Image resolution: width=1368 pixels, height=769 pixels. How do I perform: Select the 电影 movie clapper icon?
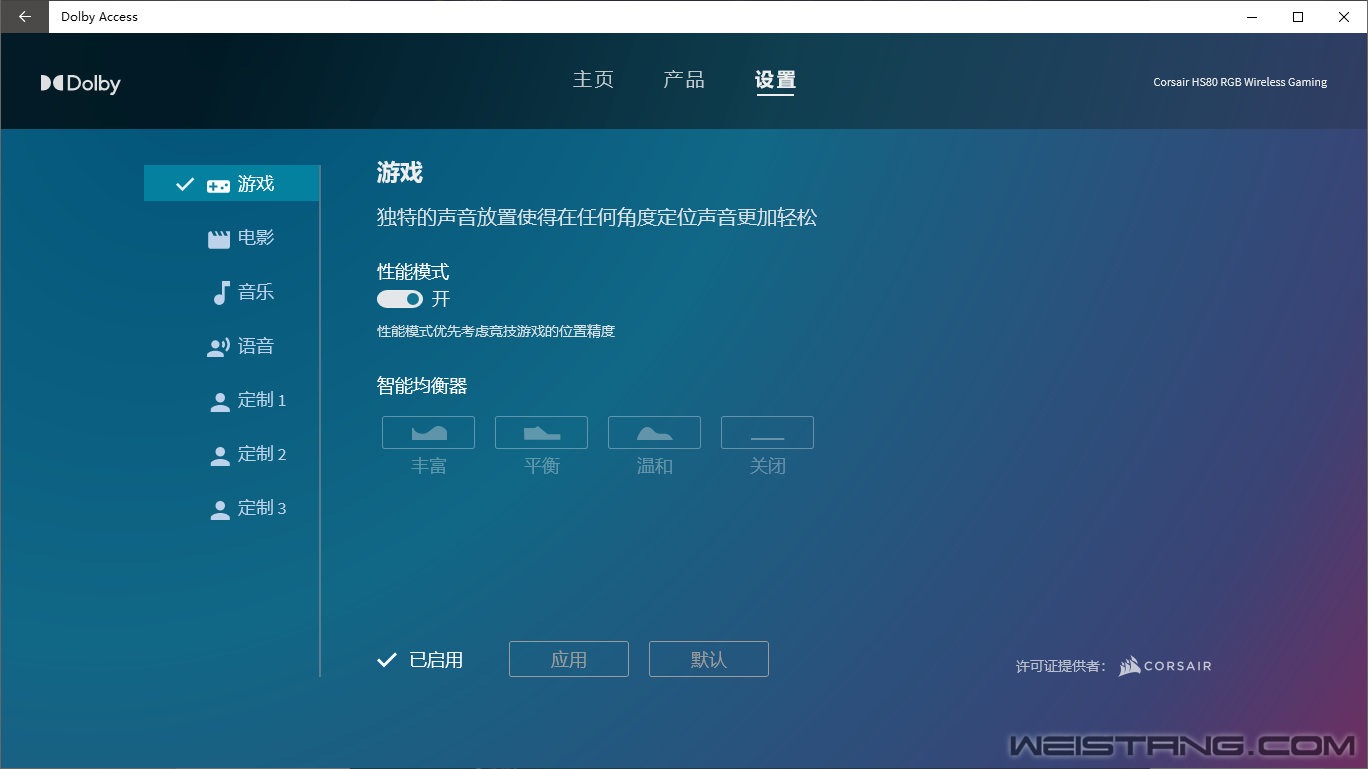(218, 239)
